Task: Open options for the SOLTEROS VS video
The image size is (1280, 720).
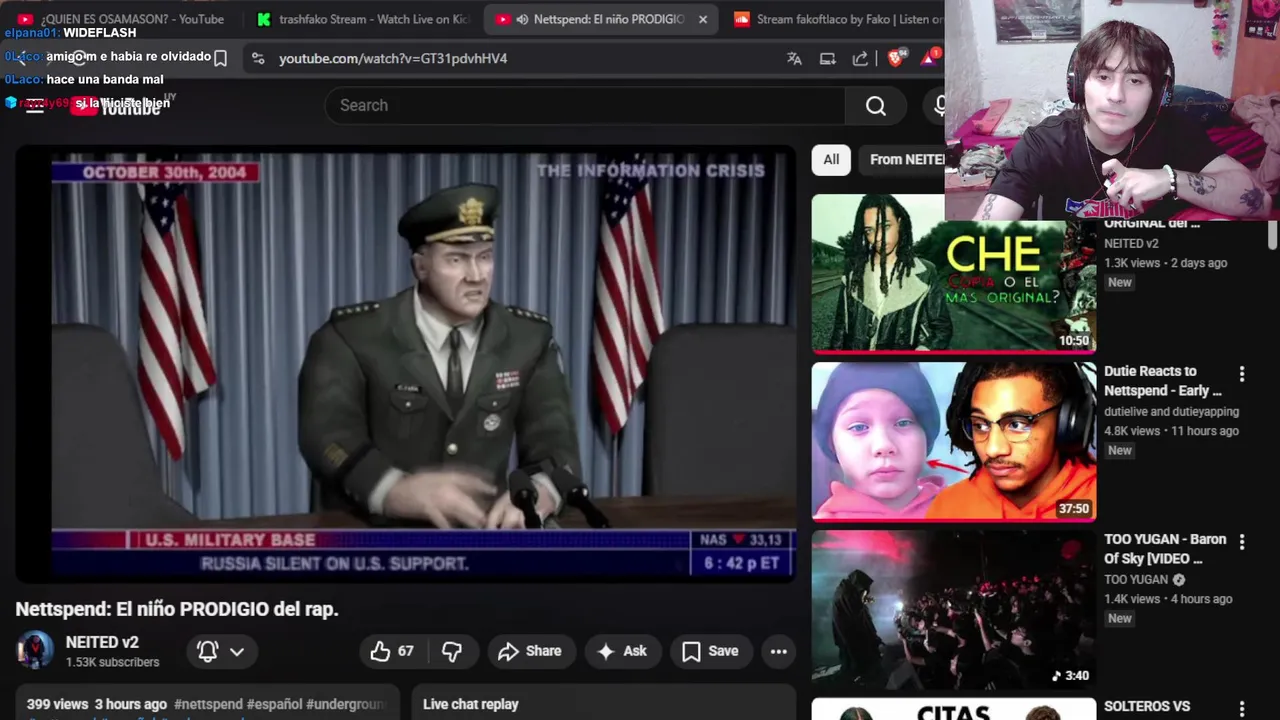Action: click(1242, 709)
